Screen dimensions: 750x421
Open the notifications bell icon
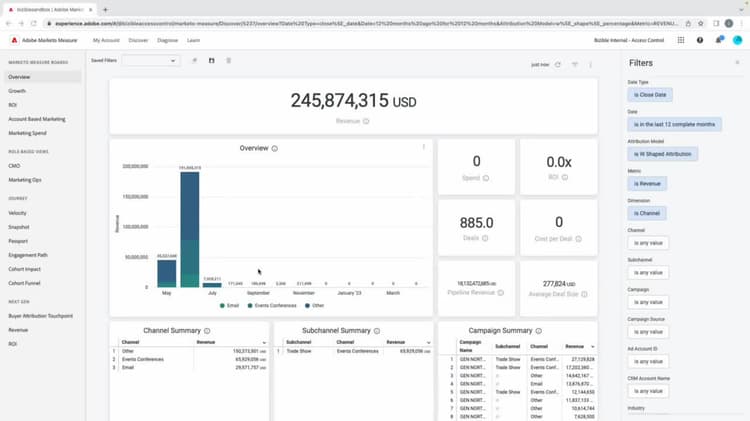coord(718,40)
